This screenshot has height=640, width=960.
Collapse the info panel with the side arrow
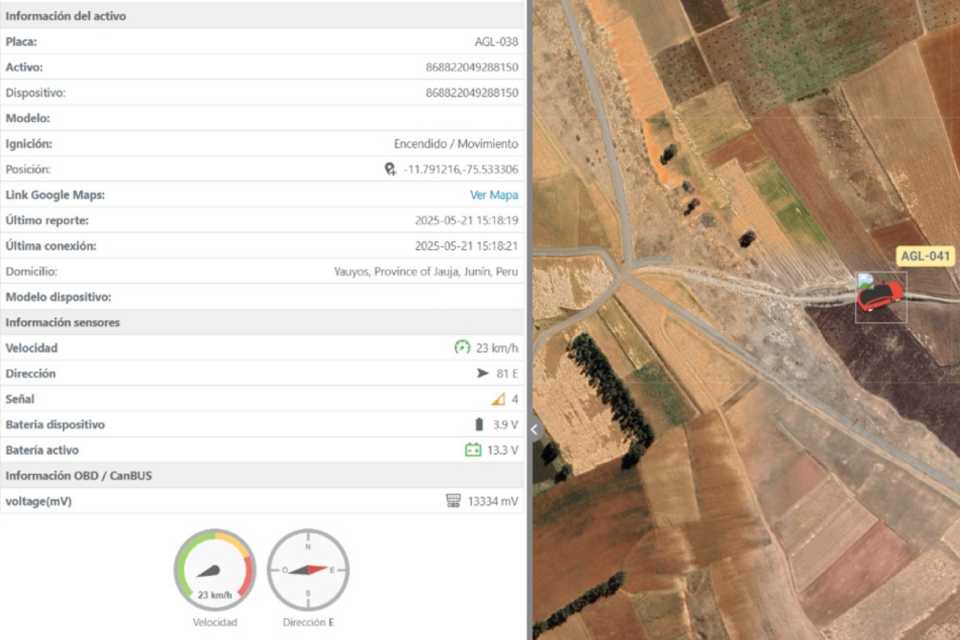[534, 430]
